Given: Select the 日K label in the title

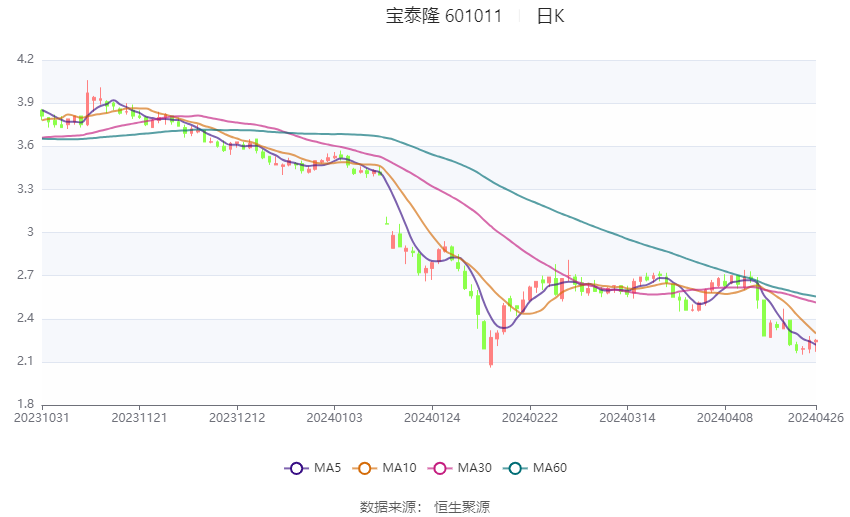Looking at the screenshot, I should [x=550, y=16].
